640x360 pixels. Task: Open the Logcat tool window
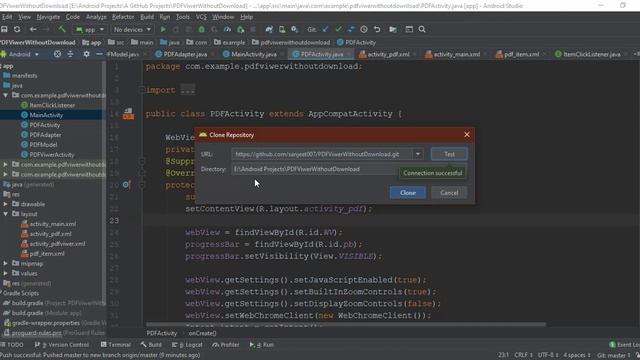(x=187, y=345)
